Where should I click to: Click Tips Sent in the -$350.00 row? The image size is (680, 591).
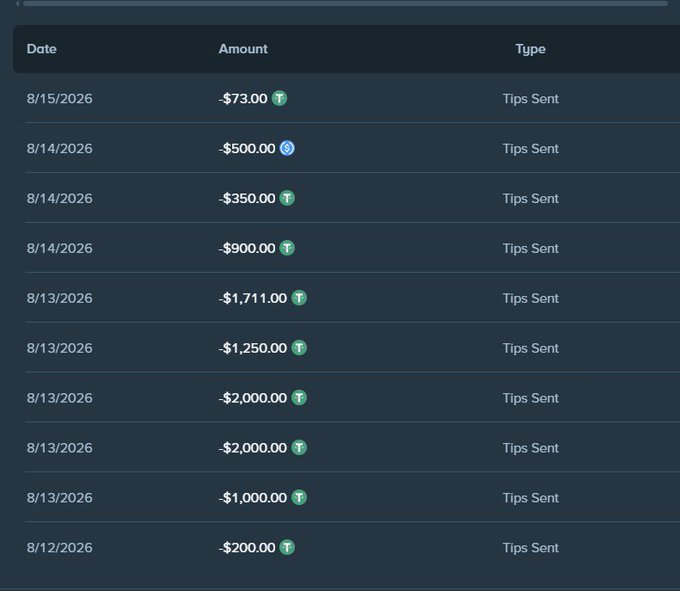[530, 199]
